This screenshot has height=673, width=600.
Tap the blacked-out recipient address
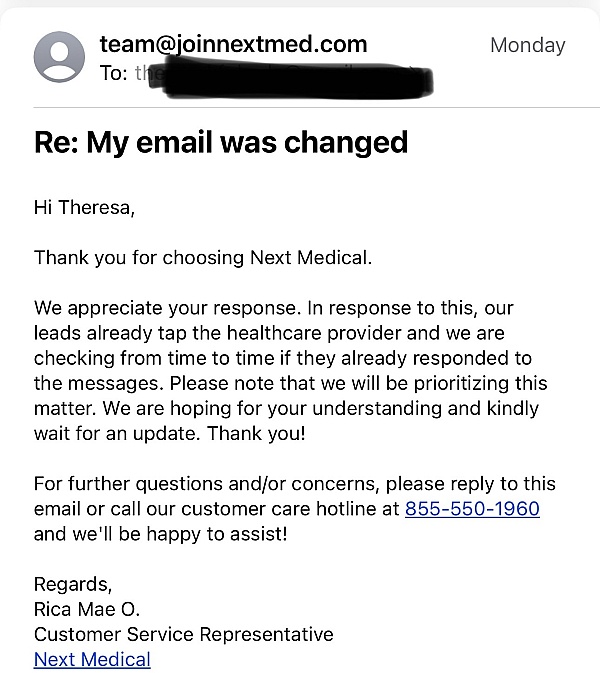pyautogui.click(x=290, y=75)
